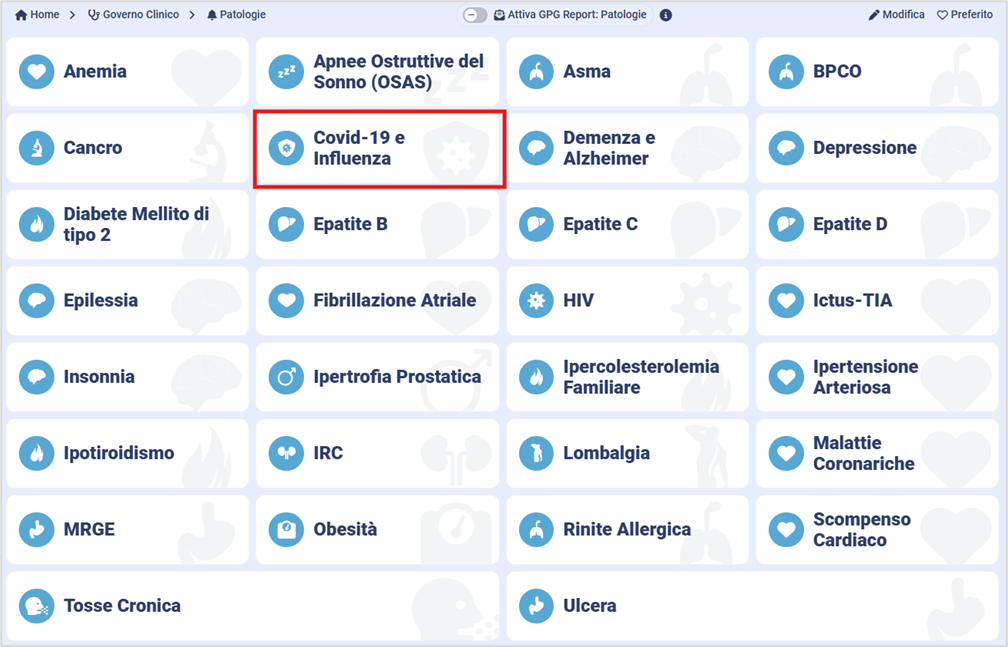The height and width of the screenshot is (647, 1008).
Task: Click the Cancro microscope icon
Action: [37, 148]
